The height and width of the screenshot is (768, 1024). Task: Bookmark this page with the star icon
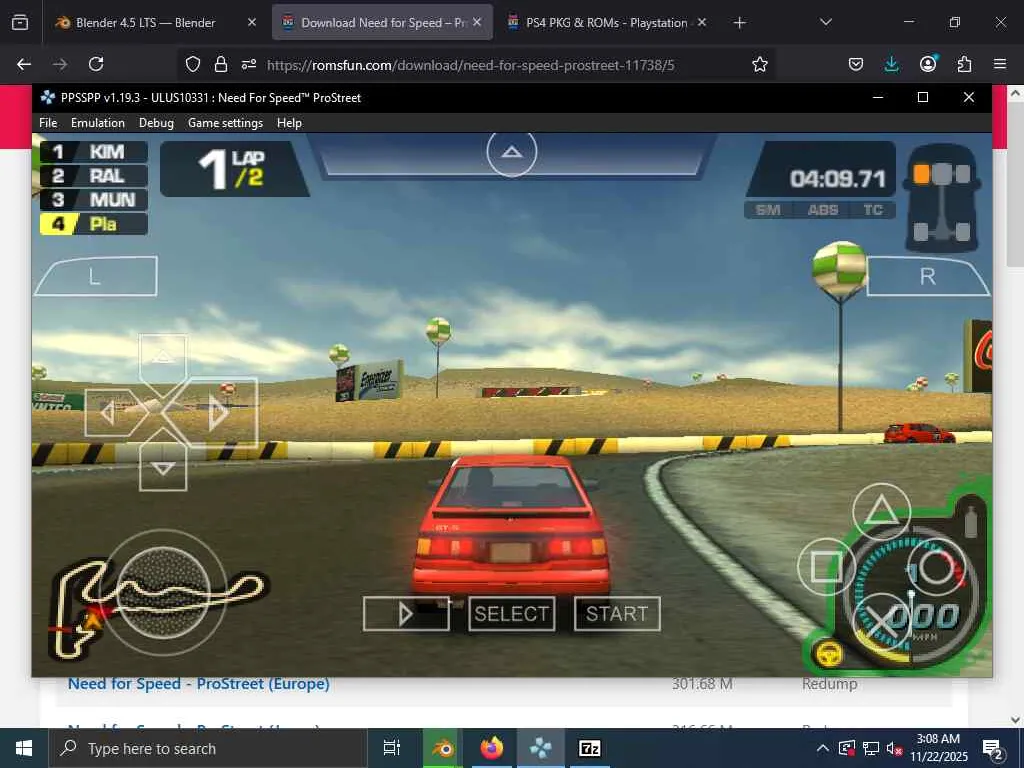pyautogui.click(x=760, y=64)
